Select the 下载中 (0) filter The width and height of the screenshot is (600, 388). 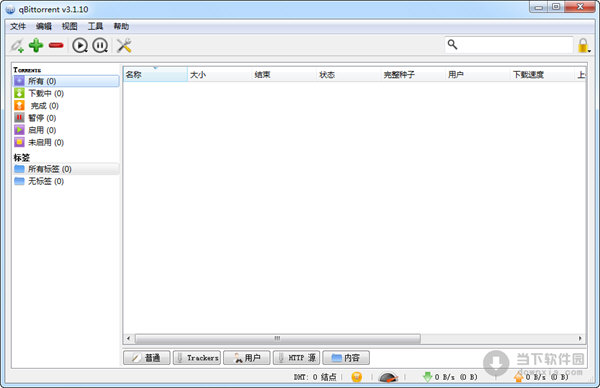pos(66,93)
